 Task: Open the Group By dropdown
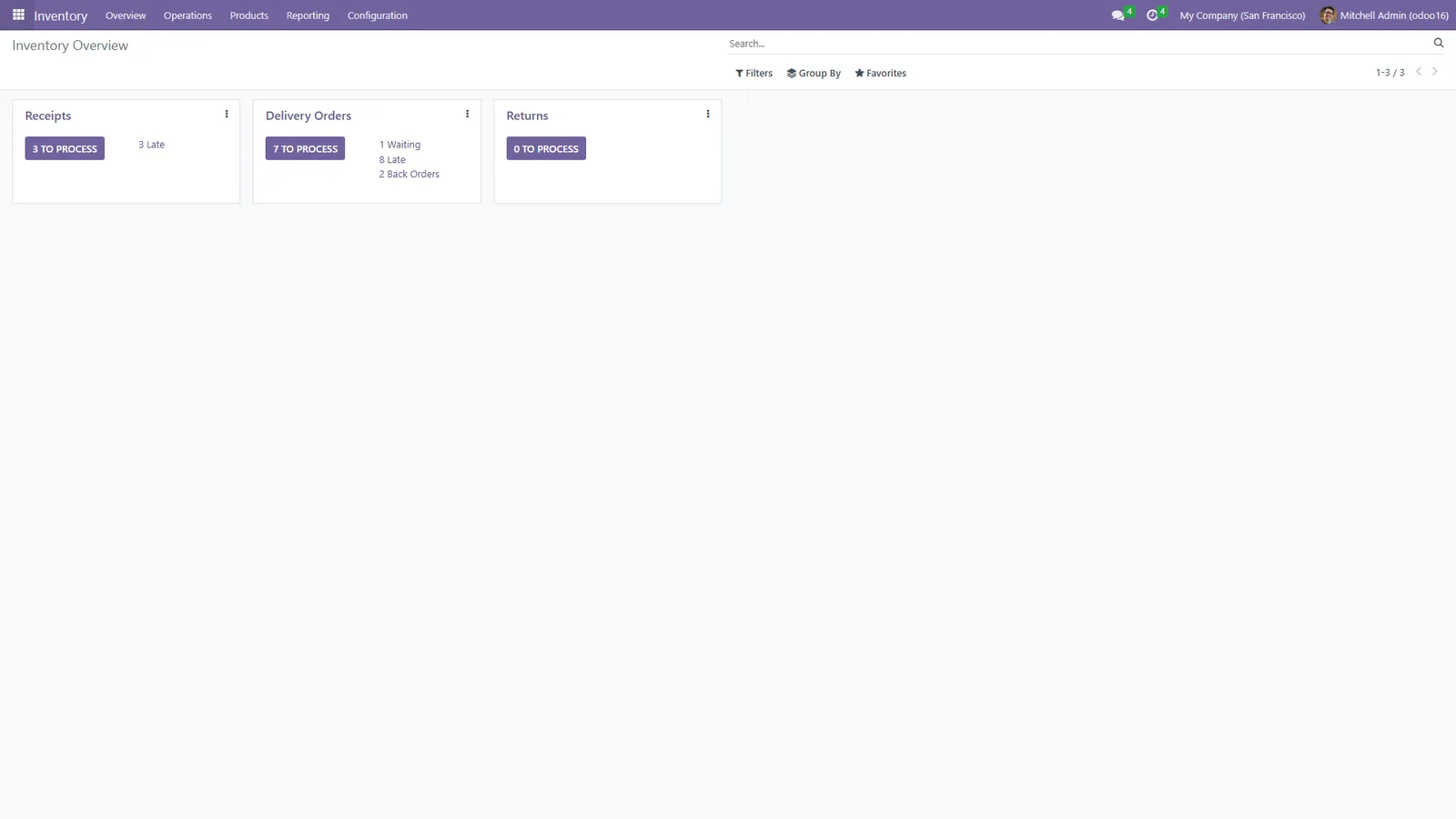pos(814,74)
